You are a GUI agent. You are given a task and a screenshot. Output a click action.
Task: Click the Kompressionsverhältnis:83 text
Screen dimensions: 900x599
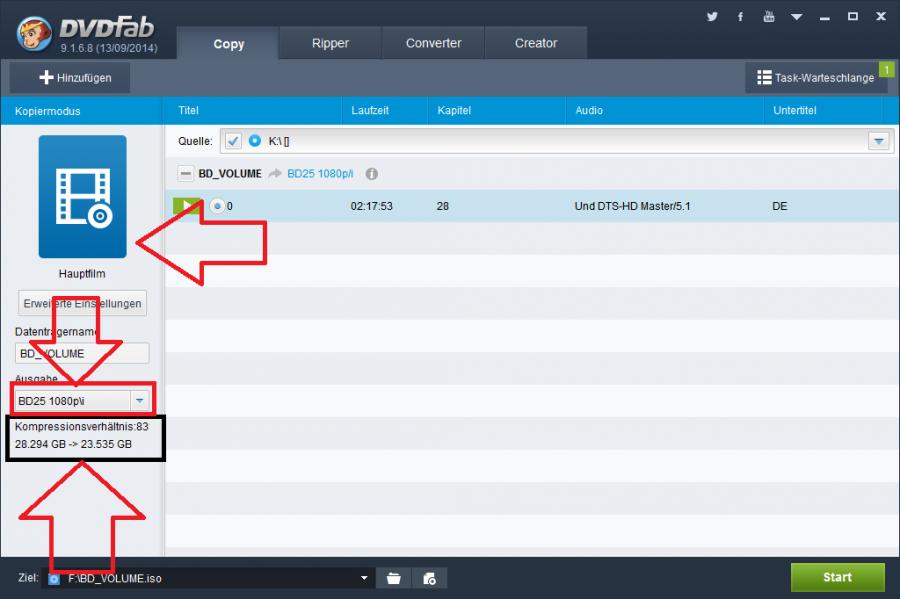pos(82,426)
